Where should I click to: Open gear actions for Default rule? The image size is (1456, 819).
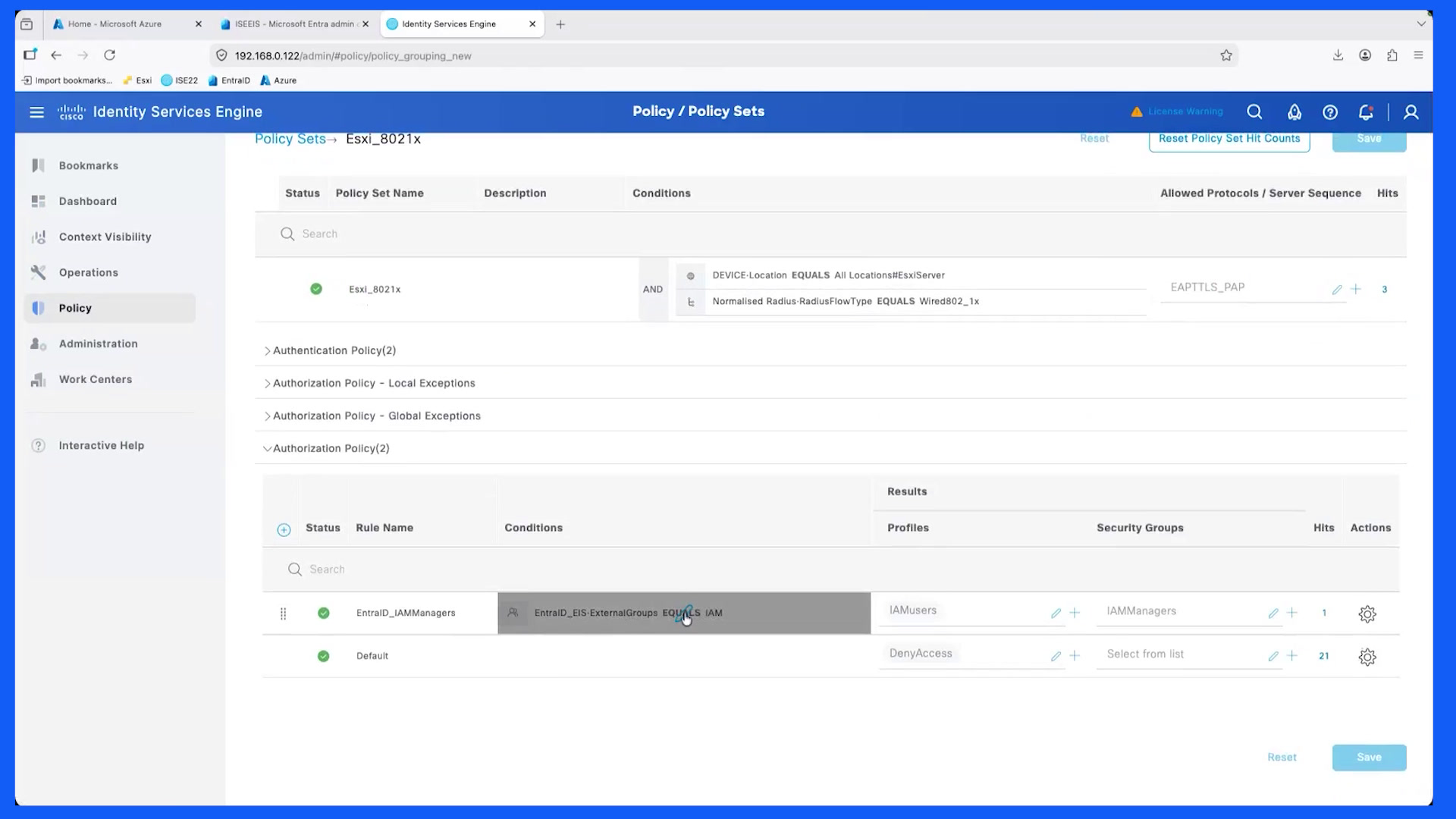(x=1367, y=657)
